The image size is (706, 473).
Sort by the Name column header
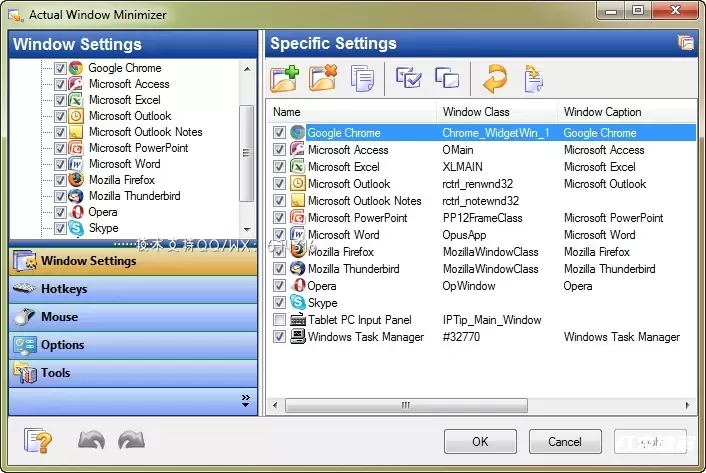[x=352, y=112]
